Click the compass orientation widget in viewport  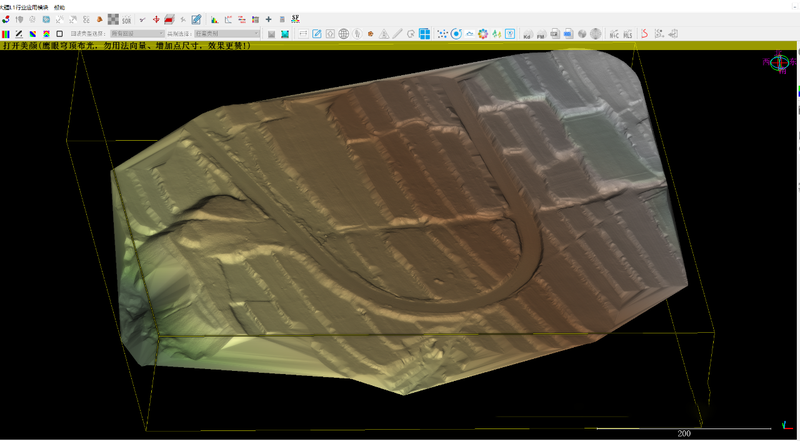point(780,62)
